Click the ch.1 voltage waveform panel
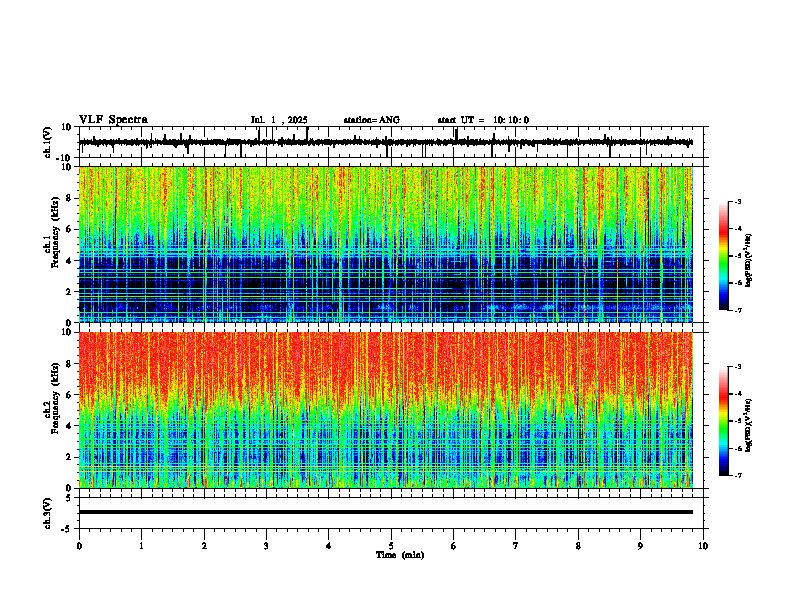 pos(393,142)
